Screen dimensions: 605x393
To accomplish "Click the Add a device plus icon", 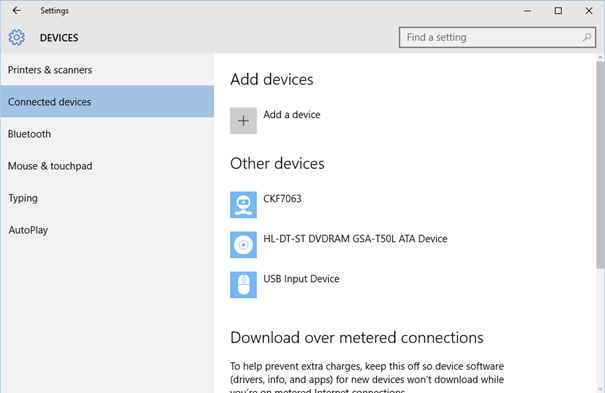I will tap(243, 121).
